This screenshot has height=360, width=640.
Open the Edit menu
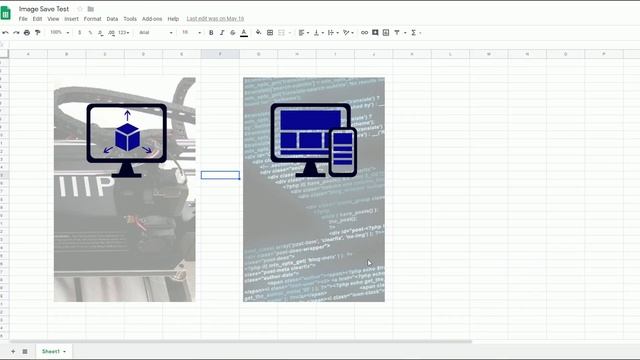pyautogui.click(x=37, y=19)
